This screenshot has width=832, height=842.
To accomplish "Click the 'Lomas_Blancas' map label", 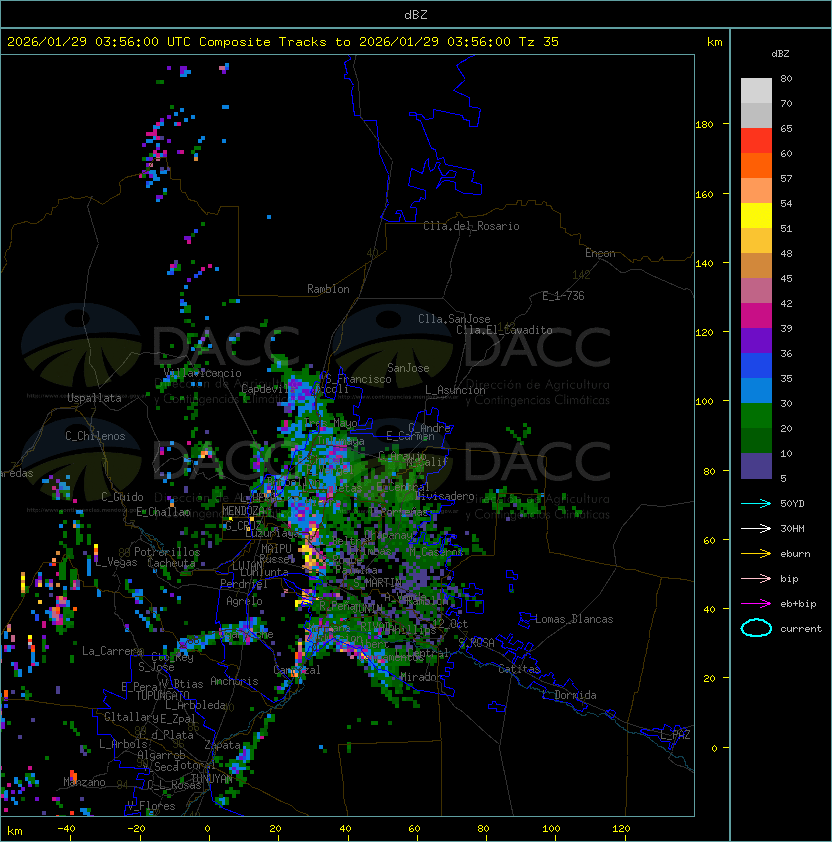I will [x=574, y=619].
